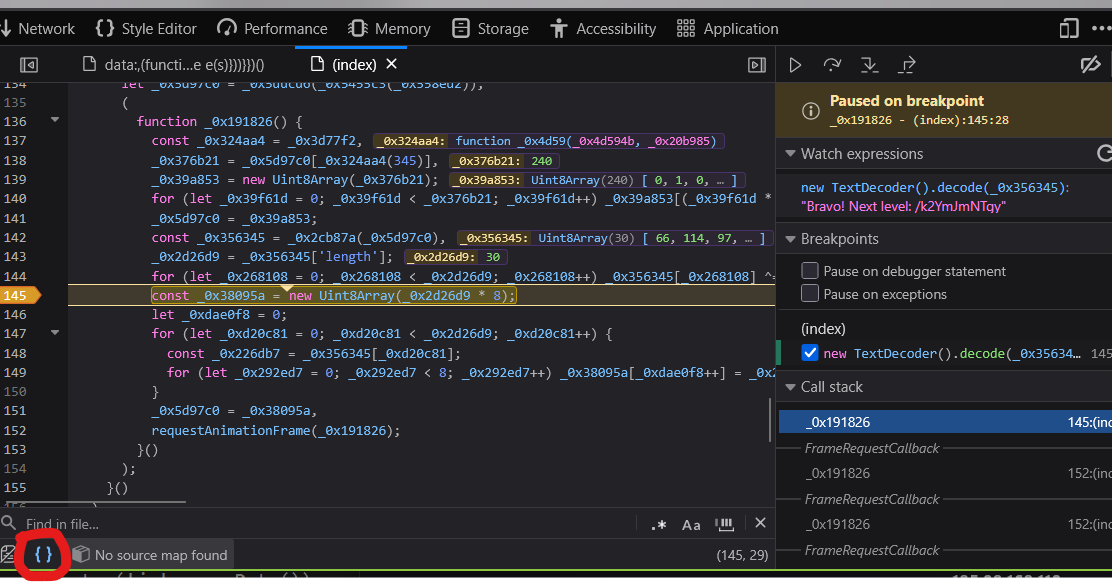
Task: Click the info icon beside Paused on breakpoint
Action: pyautogui.click(x=811, y=111)
